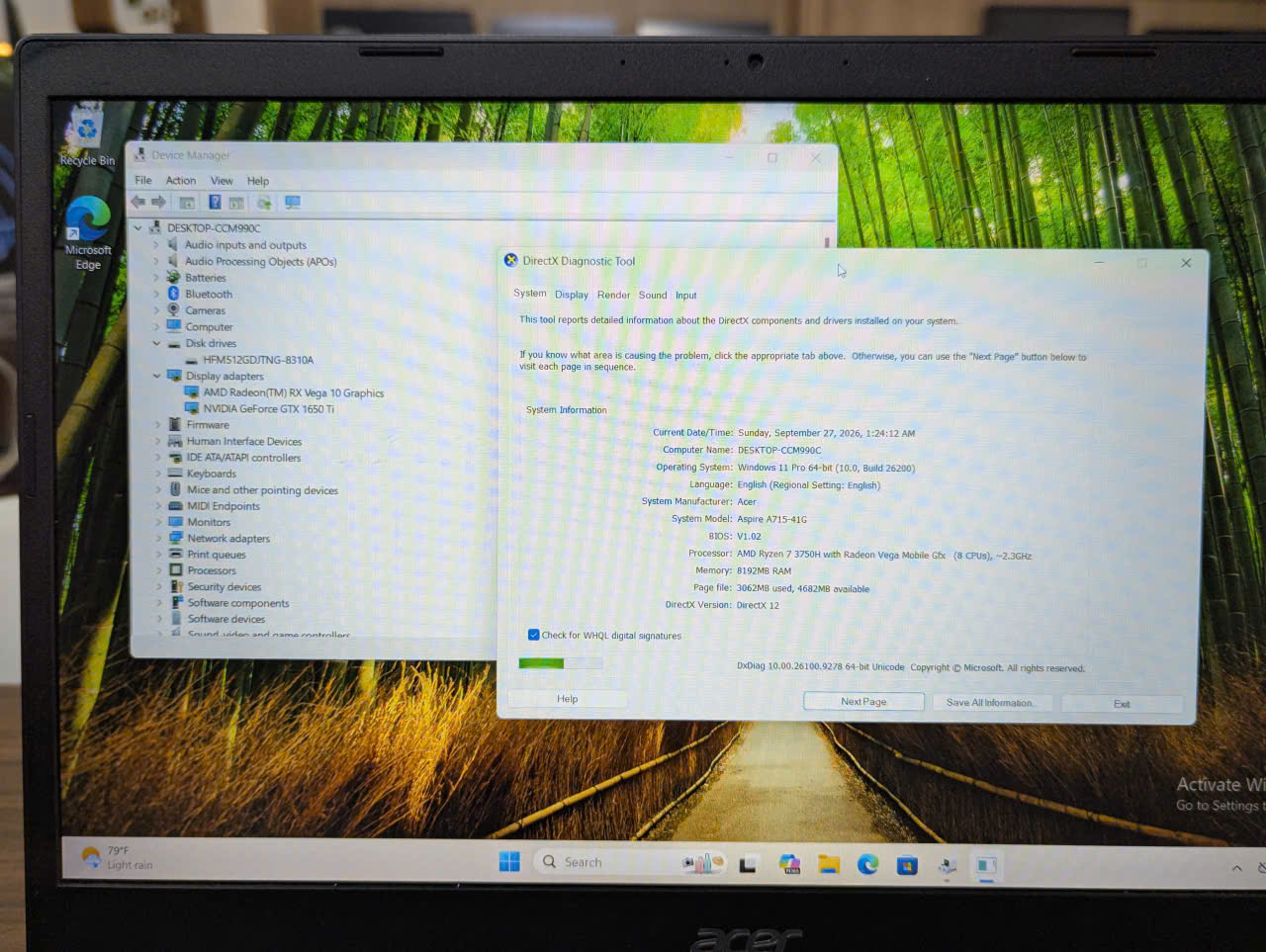Open the File menu in Device Manager
Screen dimensions: 1266x952
(x=143, y=180)
